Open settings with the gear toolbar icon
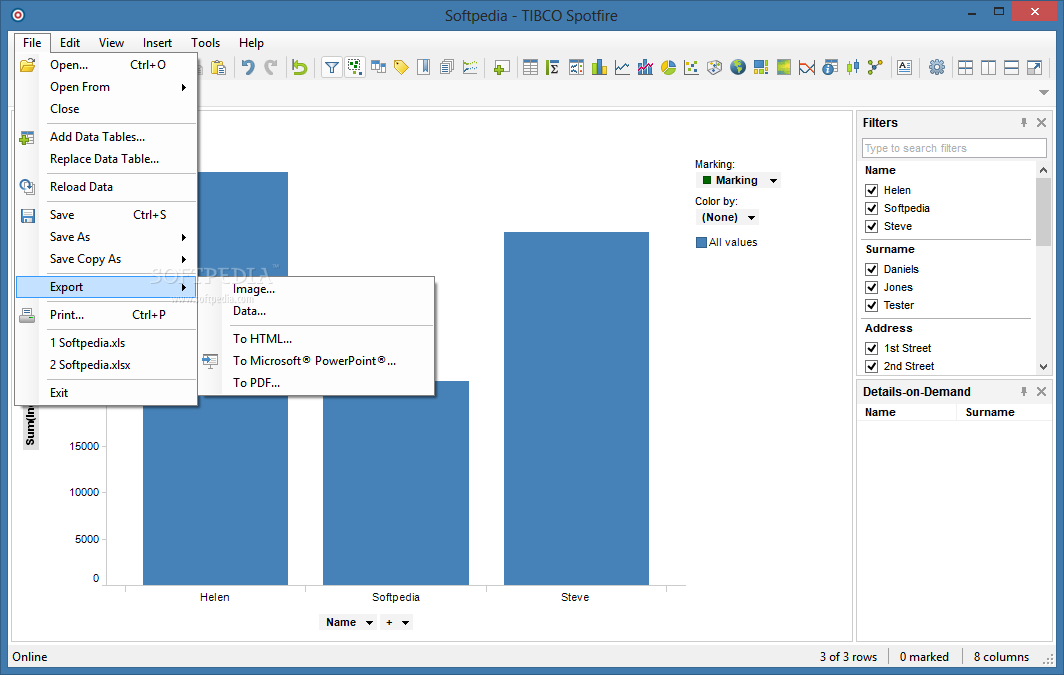Screen dimensions: 1064x675 coord(936,67)
